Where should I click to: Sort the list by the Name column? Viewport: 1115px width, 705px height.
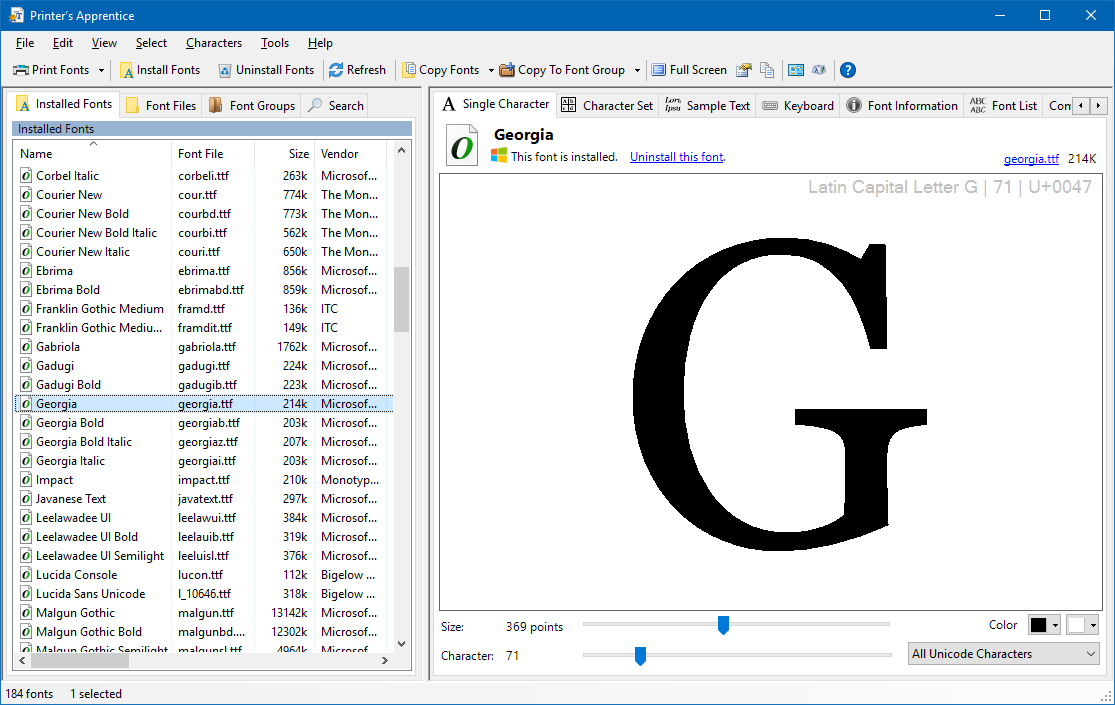[92, 153]
